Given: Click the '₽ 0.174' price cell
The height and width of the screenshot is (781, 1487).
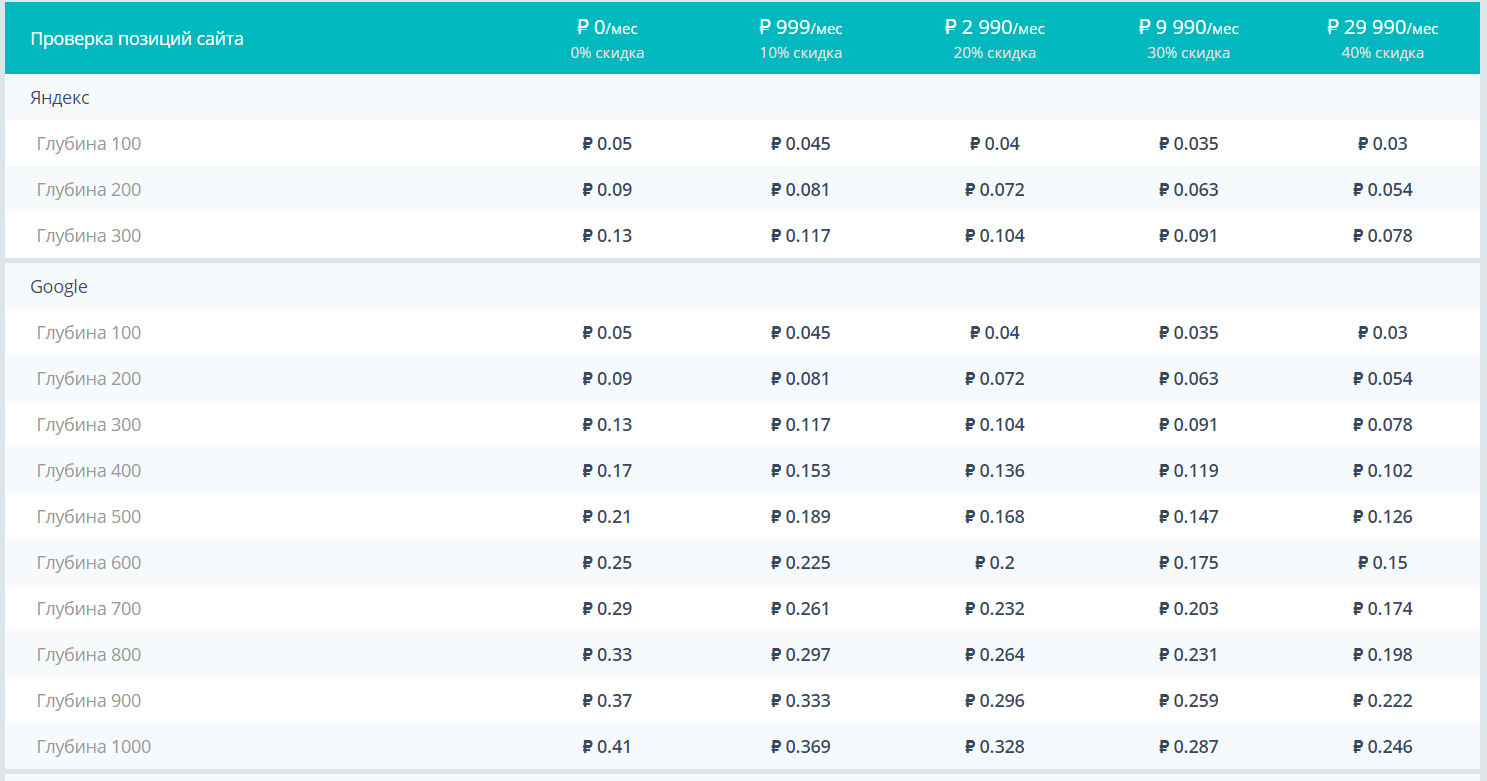Looking at the screenshot, I should pos(1383,609).
